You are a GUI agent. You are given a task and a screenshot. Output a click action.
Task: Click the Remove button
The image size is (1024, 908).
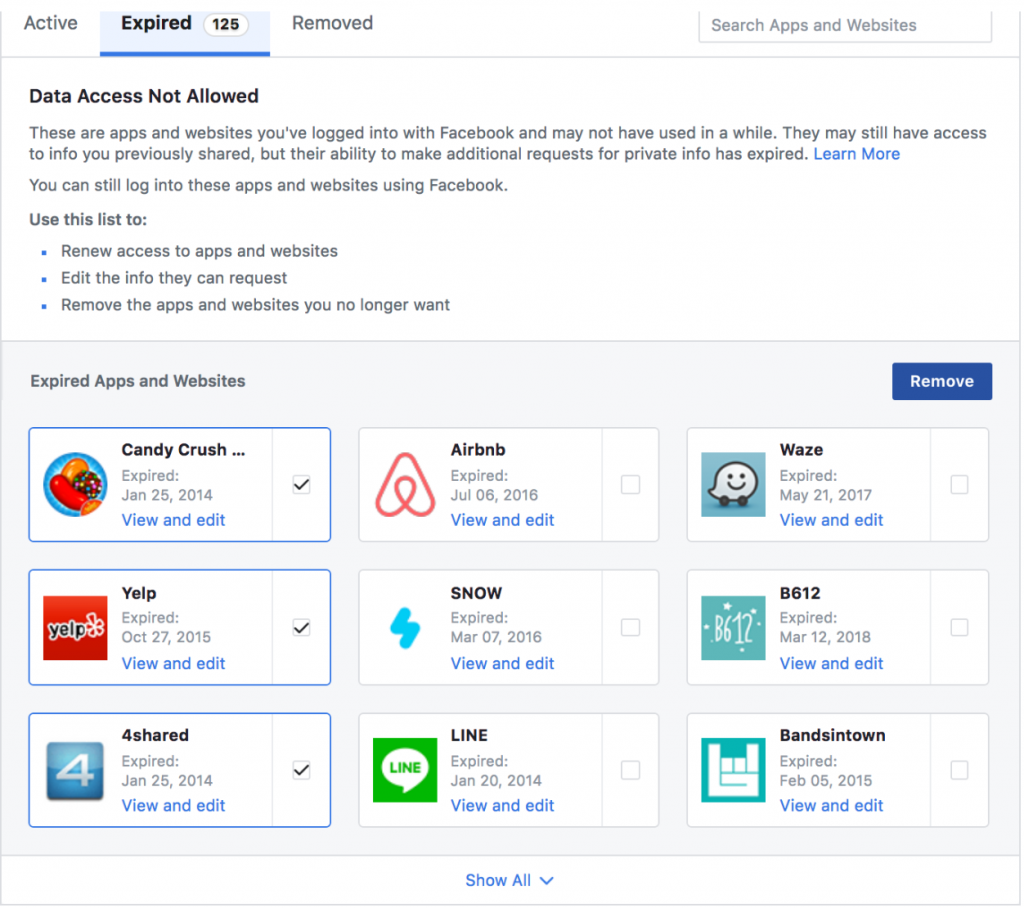[941, 381]
